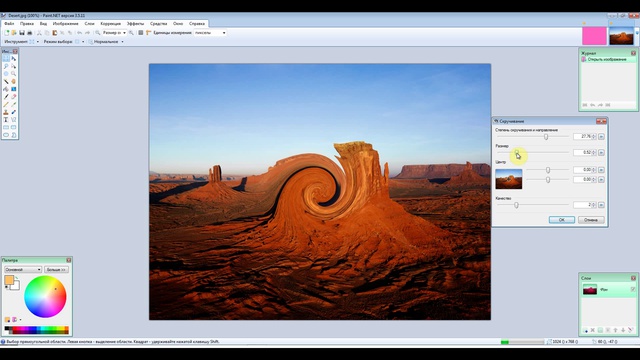The image size is (640, 360).
Task: Reset the Размер value button
Action: pyautogui.click(x=601, y=152)
